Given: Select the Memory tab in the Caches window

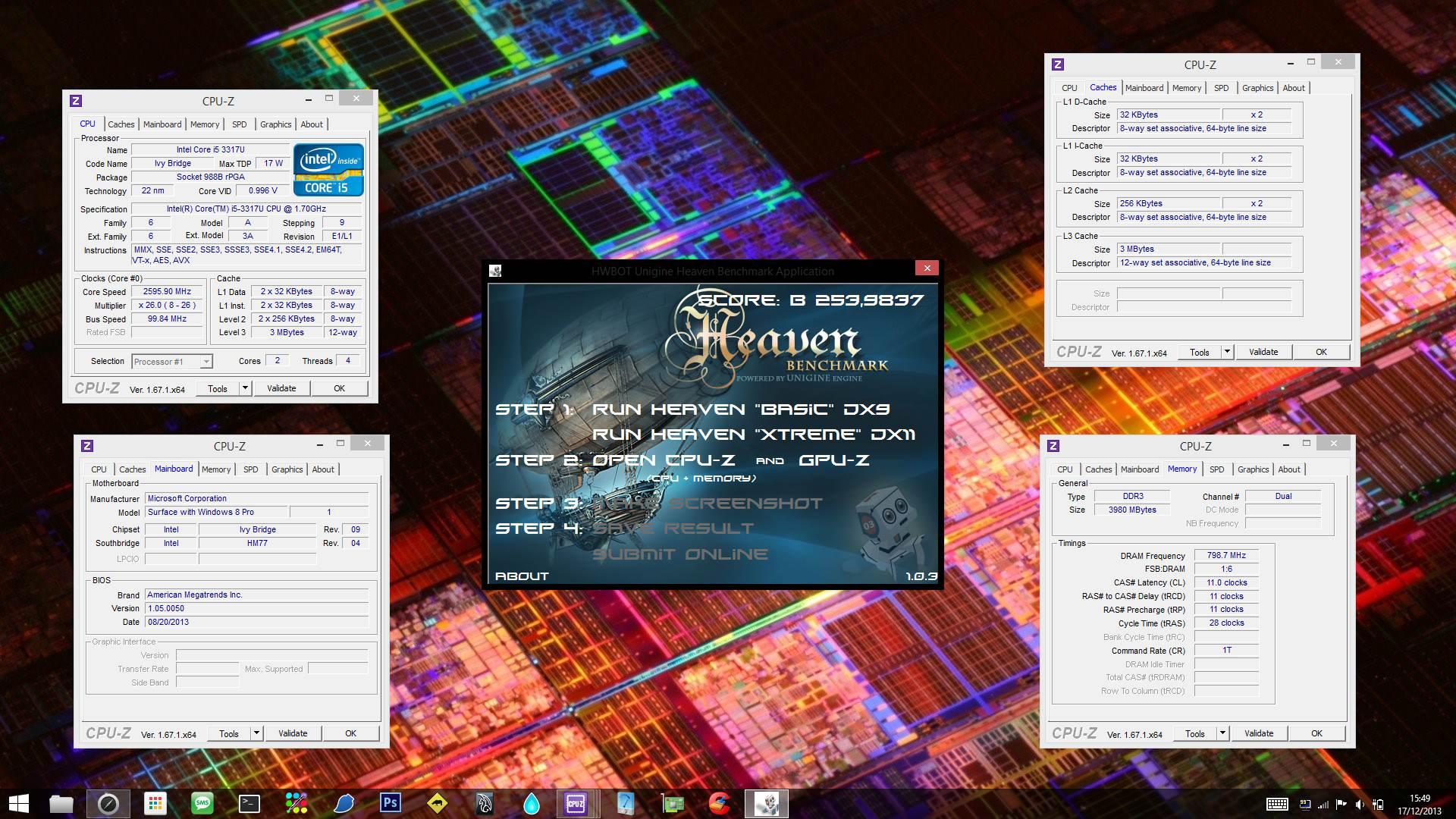Looking at the screenshot, I should click(x=1187, y=88).
